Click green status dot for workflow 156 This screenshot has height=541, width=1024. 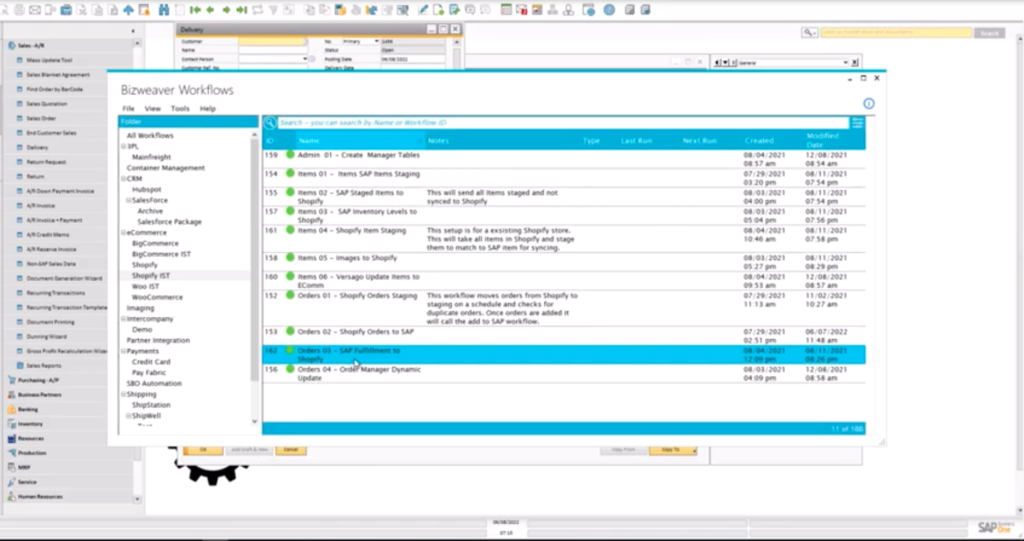[290, 369]
